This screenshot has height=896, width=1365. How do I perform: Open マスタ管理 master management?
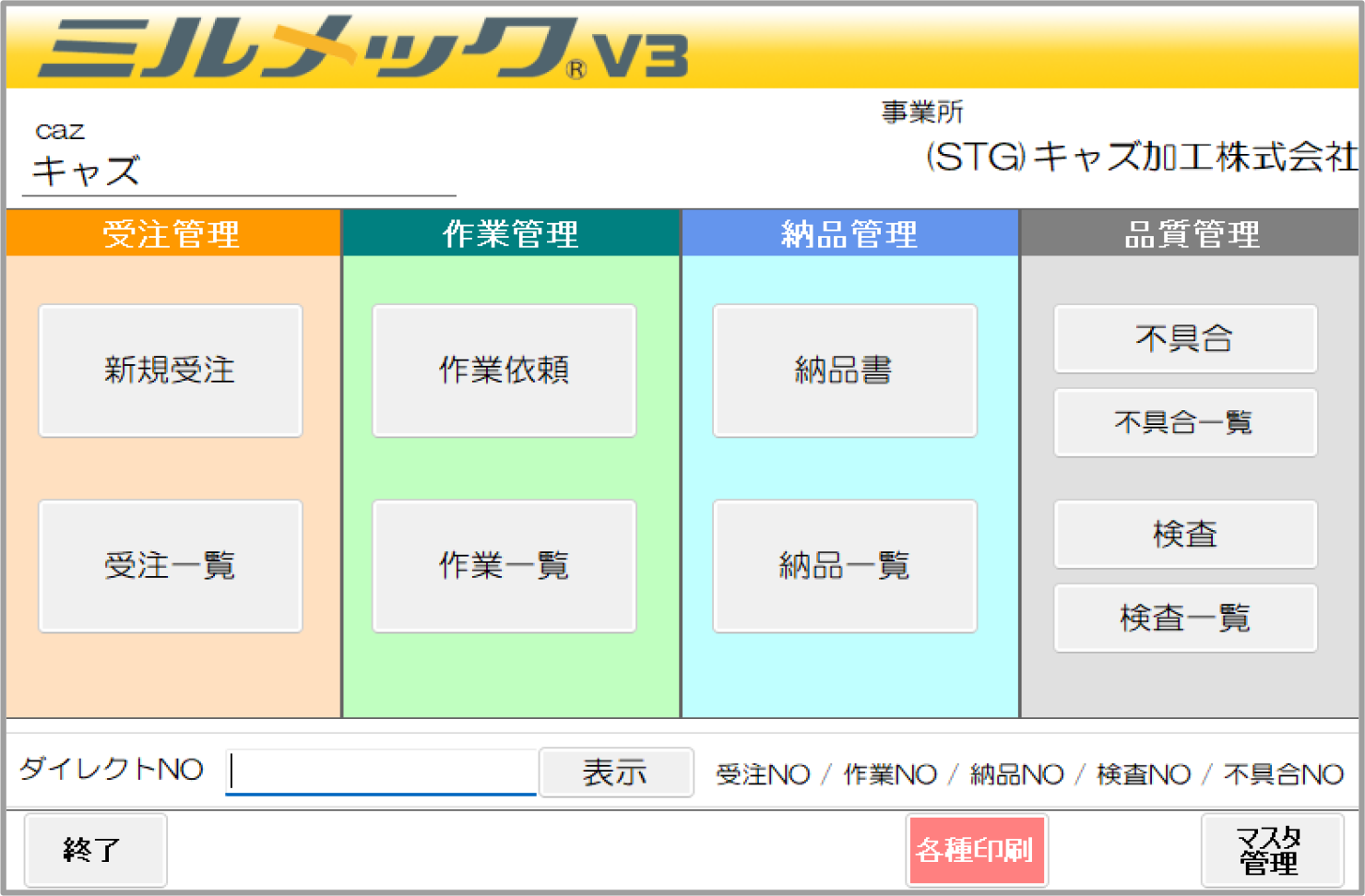click(x=1272, y=850)
